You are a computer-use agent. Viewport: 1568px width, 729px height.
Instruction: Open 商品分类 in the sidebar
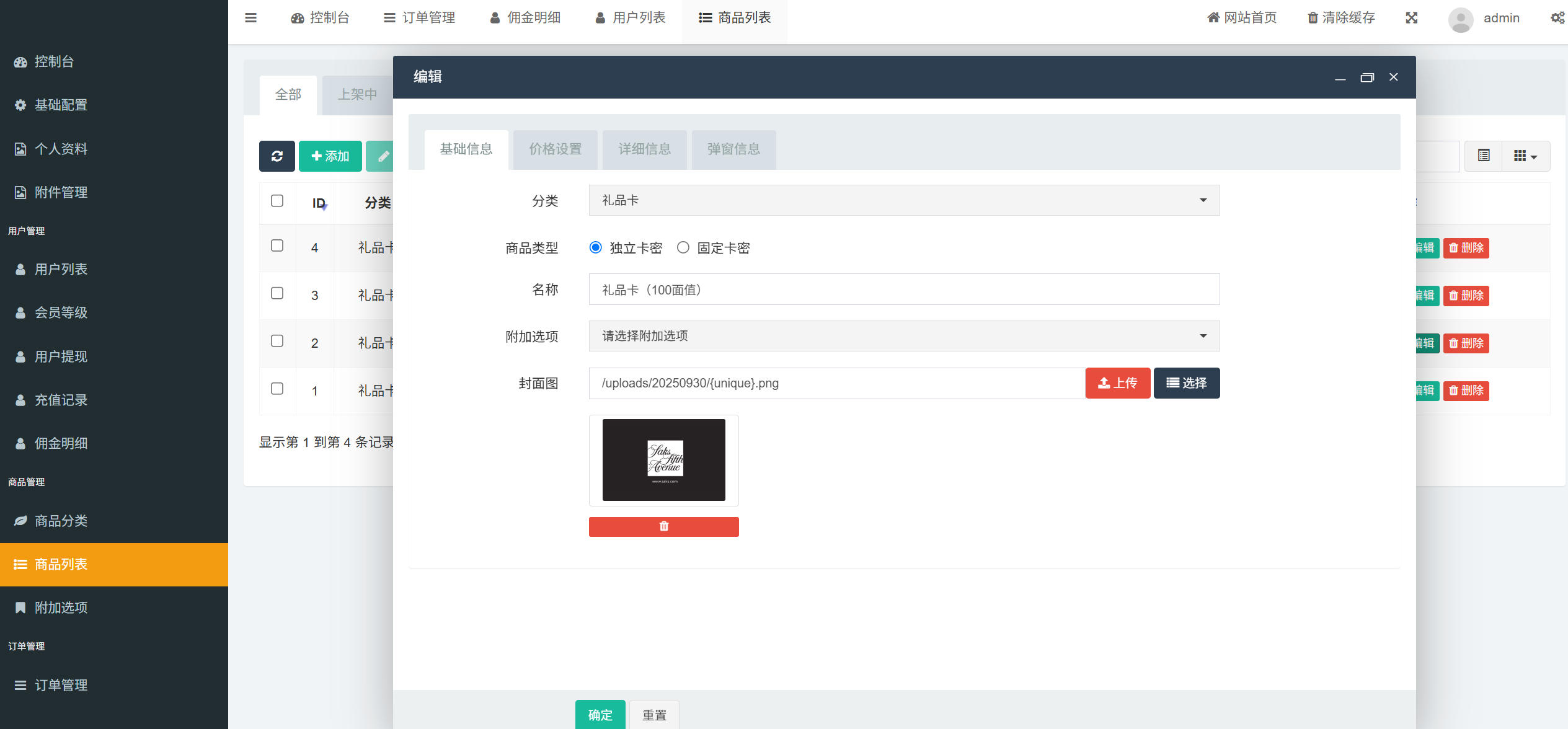[61, 521]
